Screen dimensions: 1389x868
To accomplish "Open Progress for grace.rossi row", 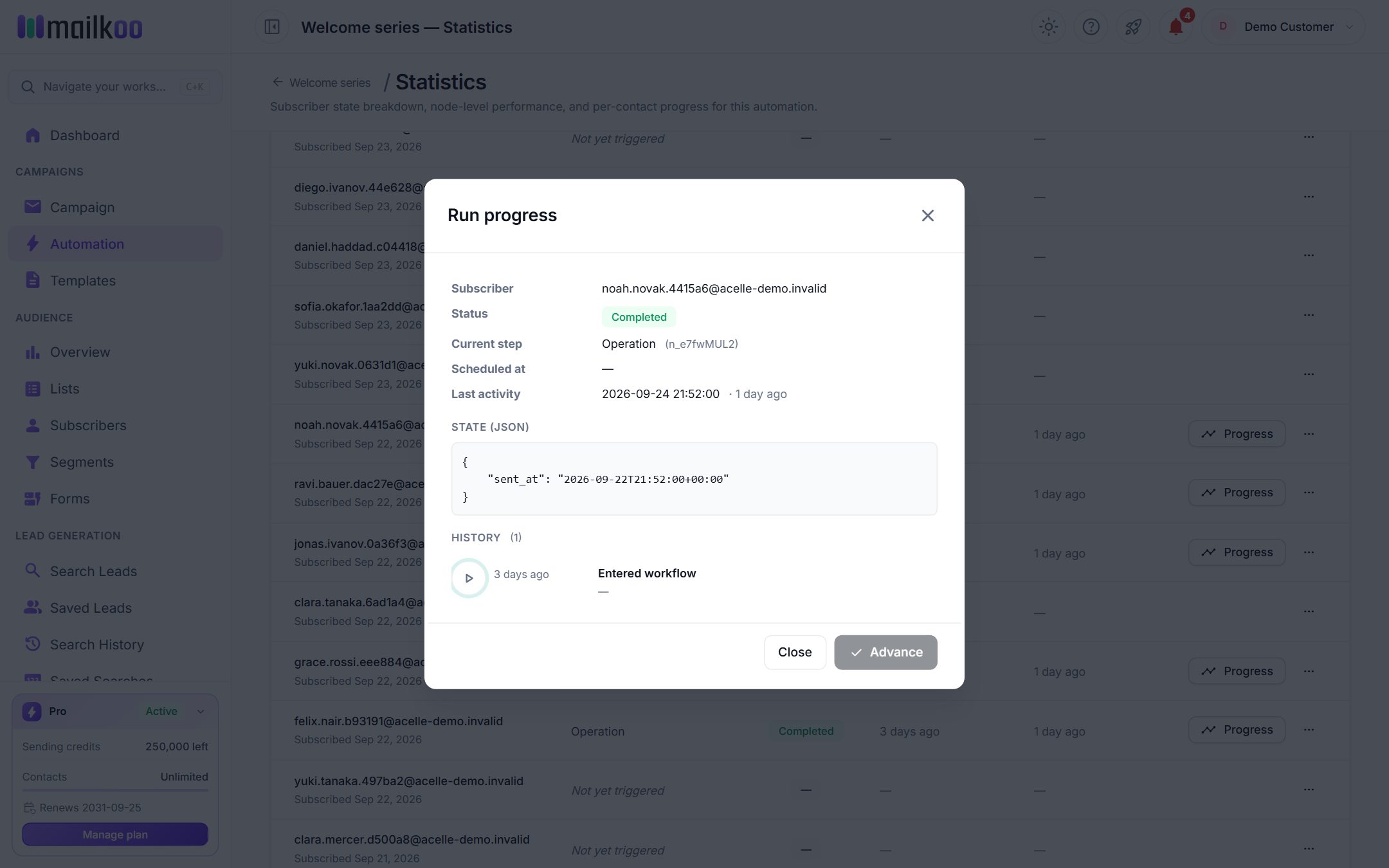I will (x=1237, y=671).
